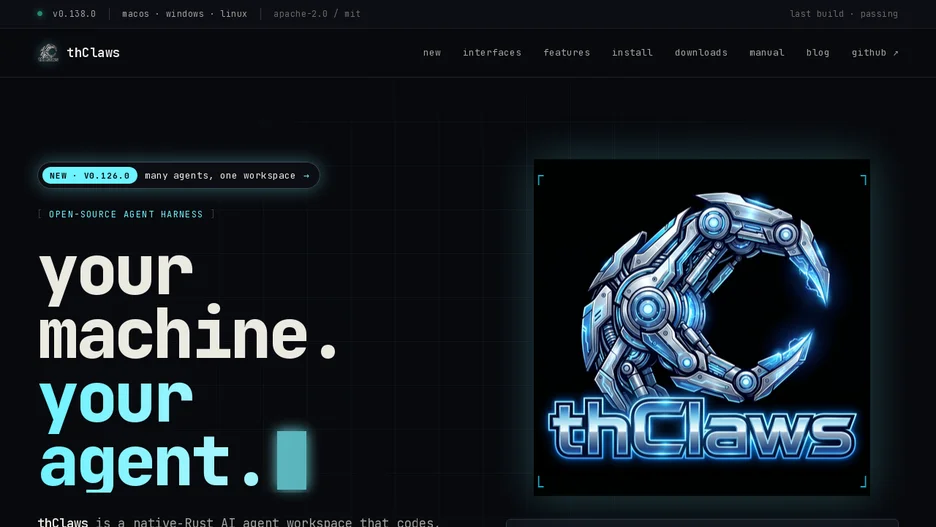Click 'macos · windows · linux' platform text
The image size is (936, 527).
click(184, 14)
